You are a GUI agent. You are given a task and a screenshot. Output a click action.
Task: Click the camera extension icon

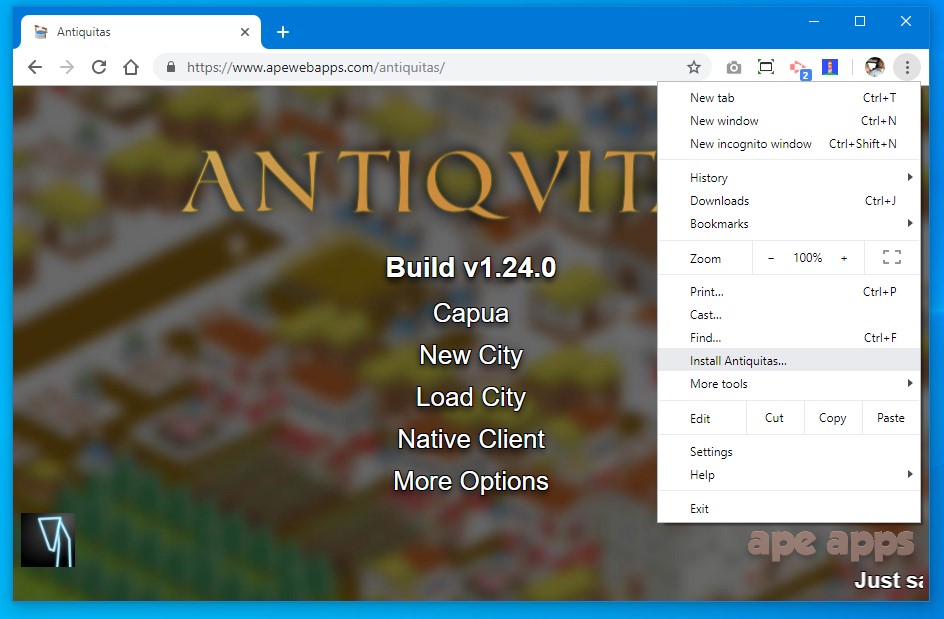point(733,67)
